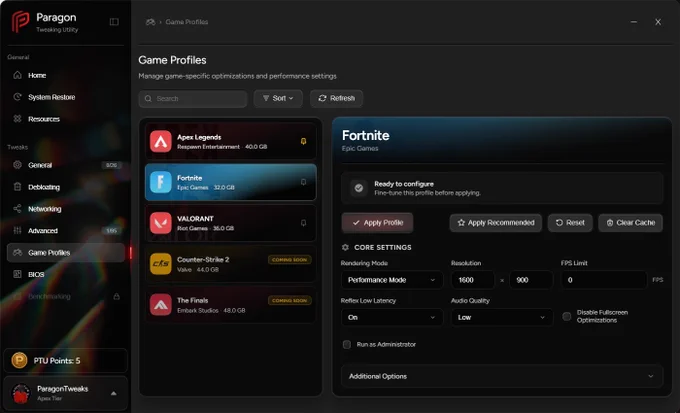Click the General tweaks counter badge
This screenshot has width=680, height=413.
click(111, 165)
